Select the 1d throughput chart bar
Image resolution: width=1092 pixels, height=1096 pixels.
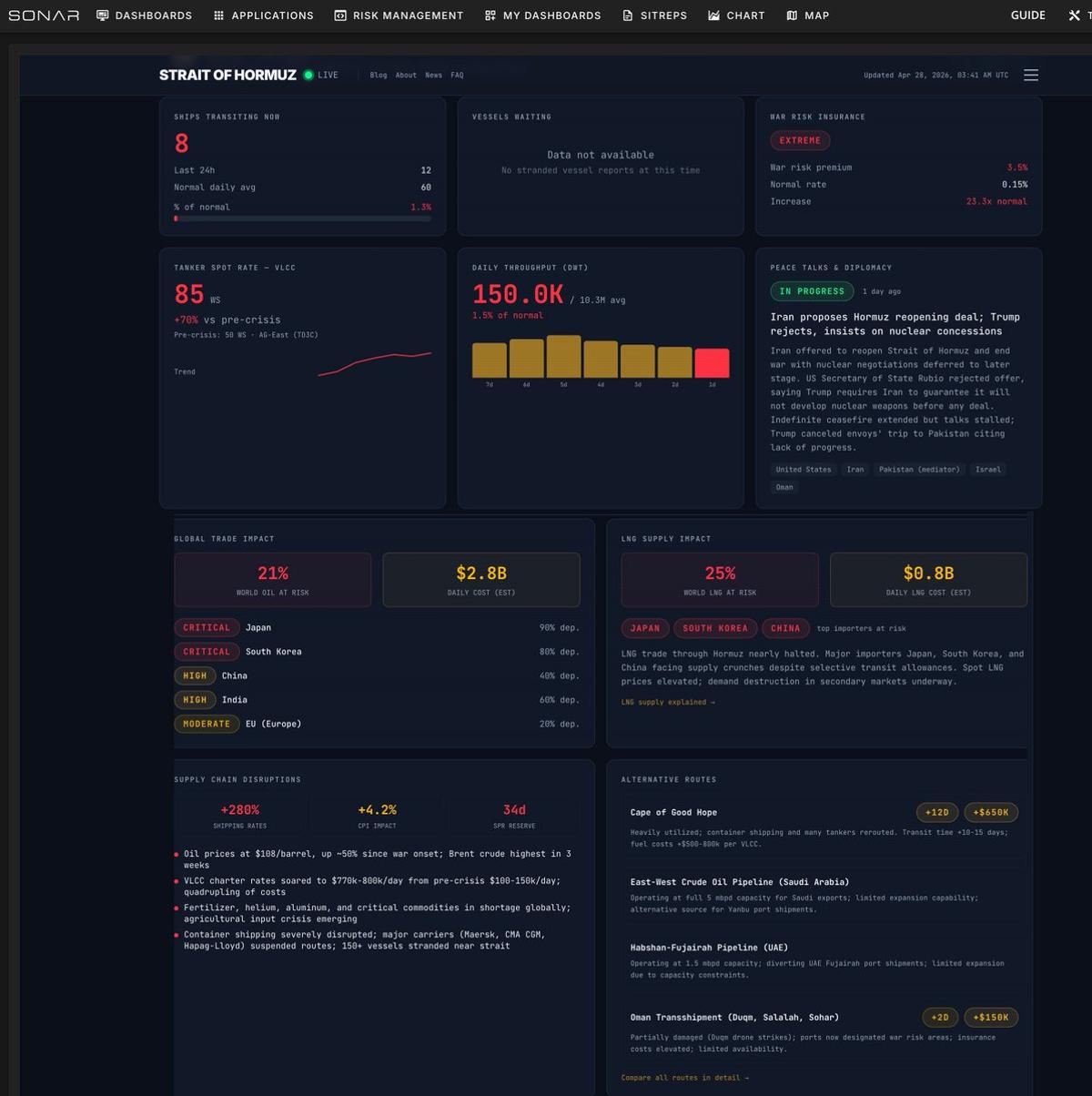[x=712, y=363]
